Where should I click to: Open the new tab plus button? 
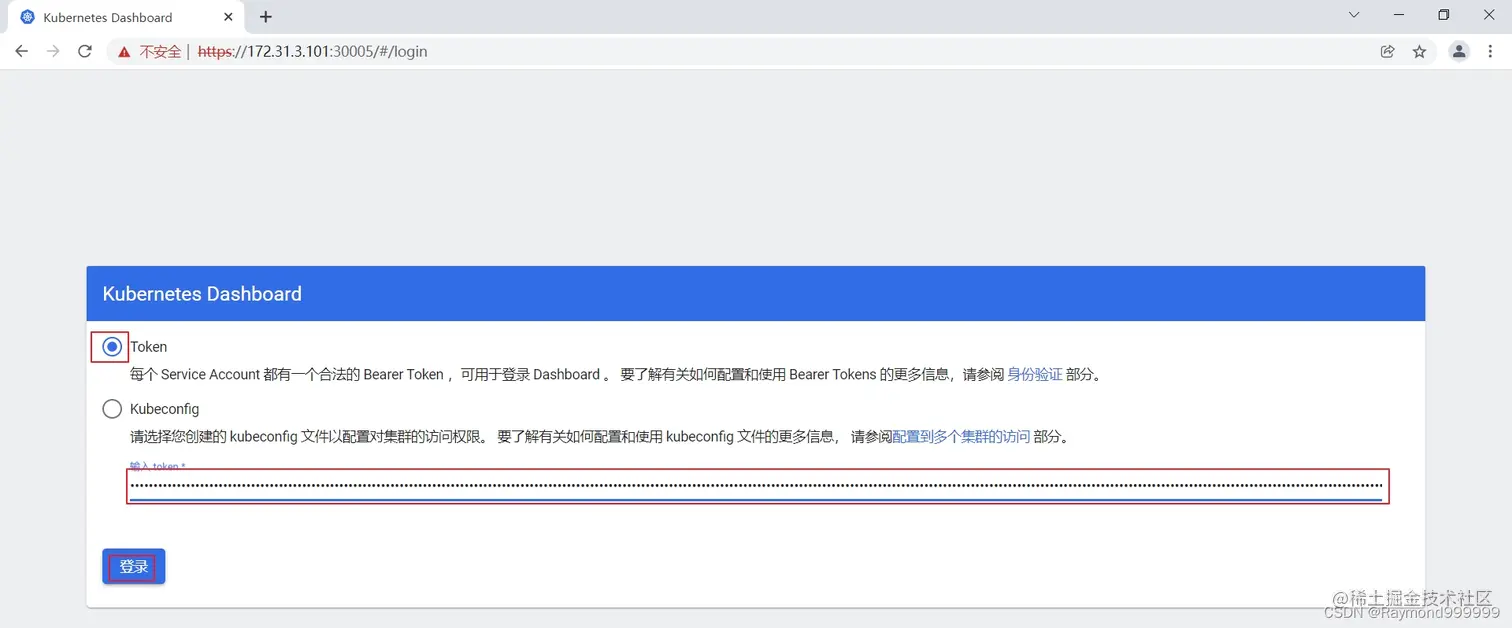265,16
